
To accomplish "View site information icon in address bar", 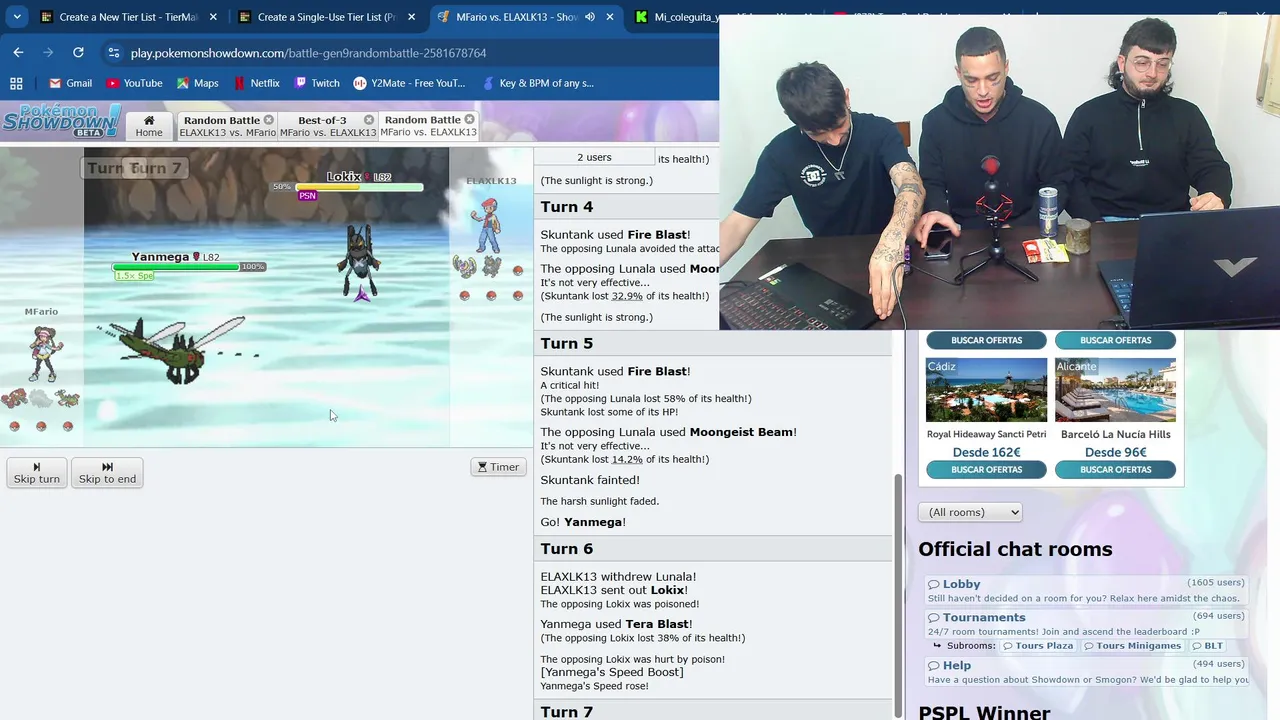I will coord(113,53).
